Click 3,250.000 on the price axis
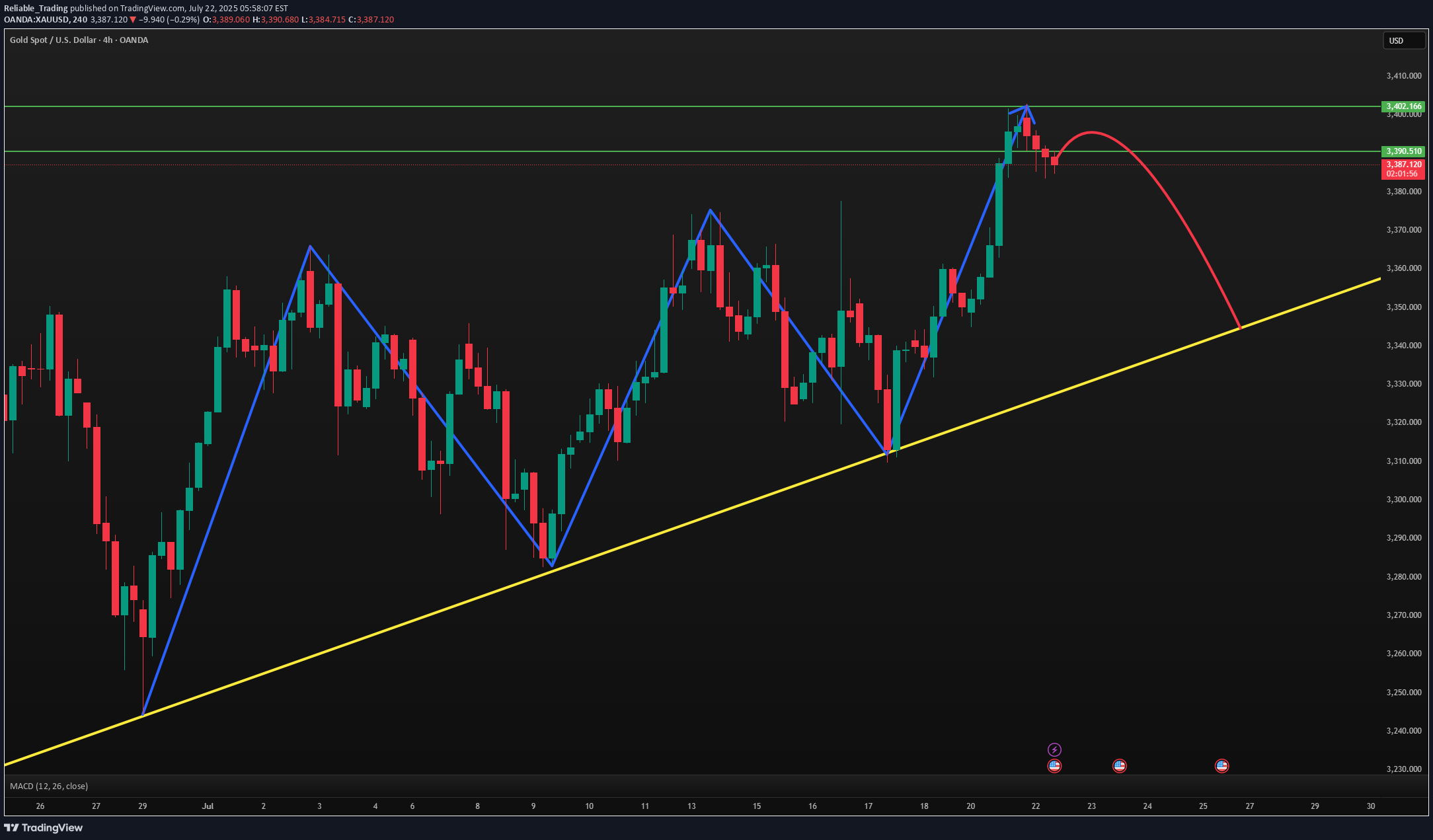The height and width of the screenshot is (840, 1433). click(x=1404, y=693)
